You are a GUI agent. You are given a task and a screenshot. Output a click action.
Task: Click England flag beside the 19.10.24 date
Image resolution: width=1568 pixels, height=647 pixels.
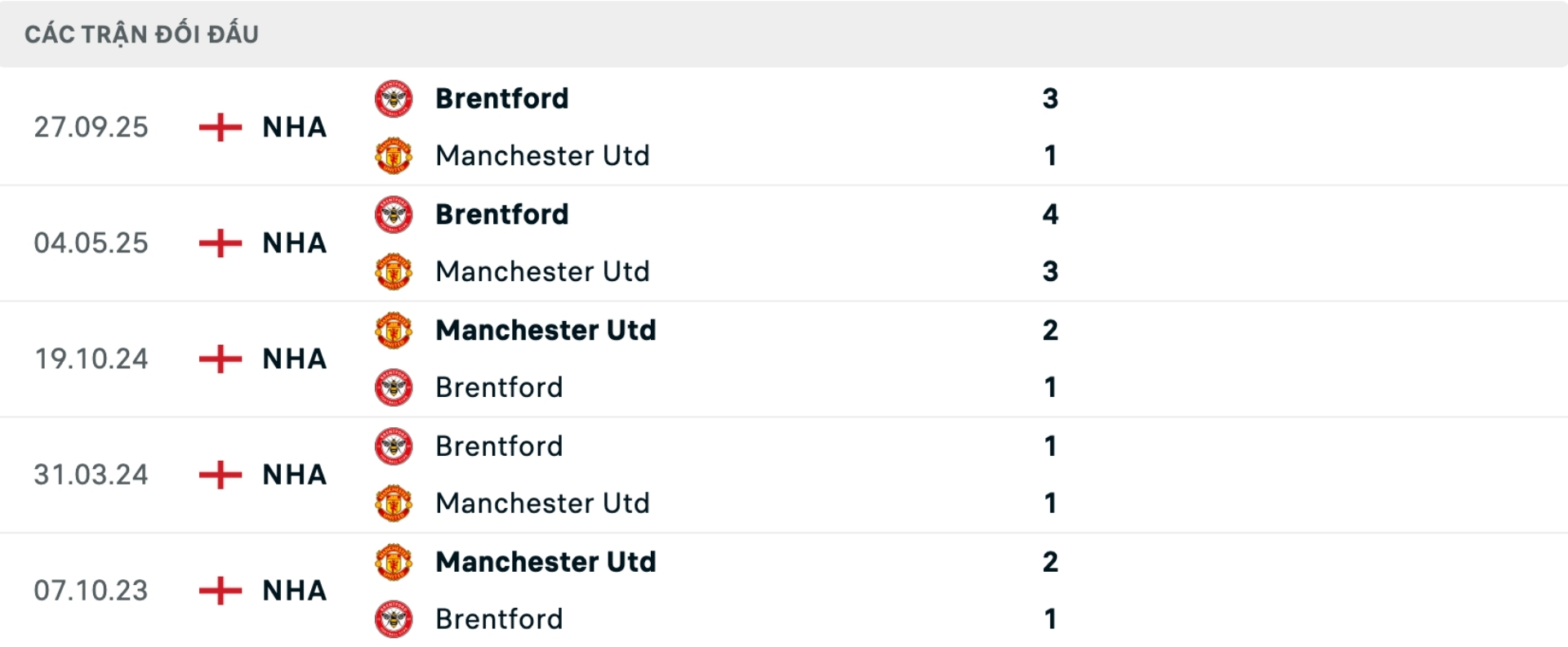[x=220, y=359]
